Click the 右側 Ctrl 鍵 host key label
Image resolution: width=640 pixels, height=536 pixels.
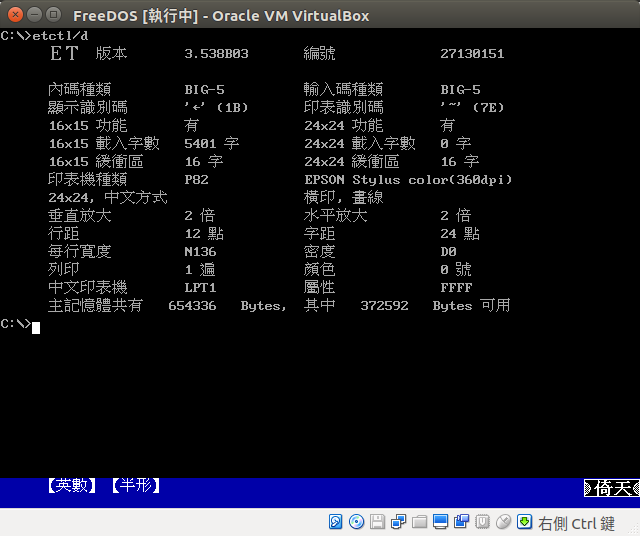coord(577,523)
